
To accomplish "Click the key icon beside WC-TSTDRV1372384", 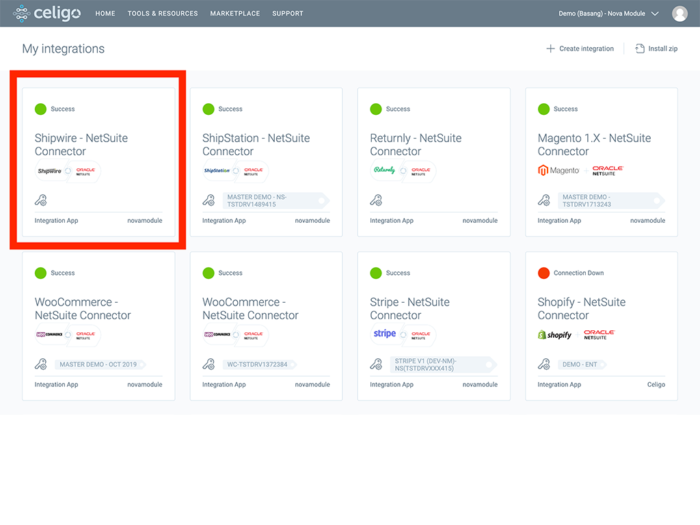I will click(208, 364).
